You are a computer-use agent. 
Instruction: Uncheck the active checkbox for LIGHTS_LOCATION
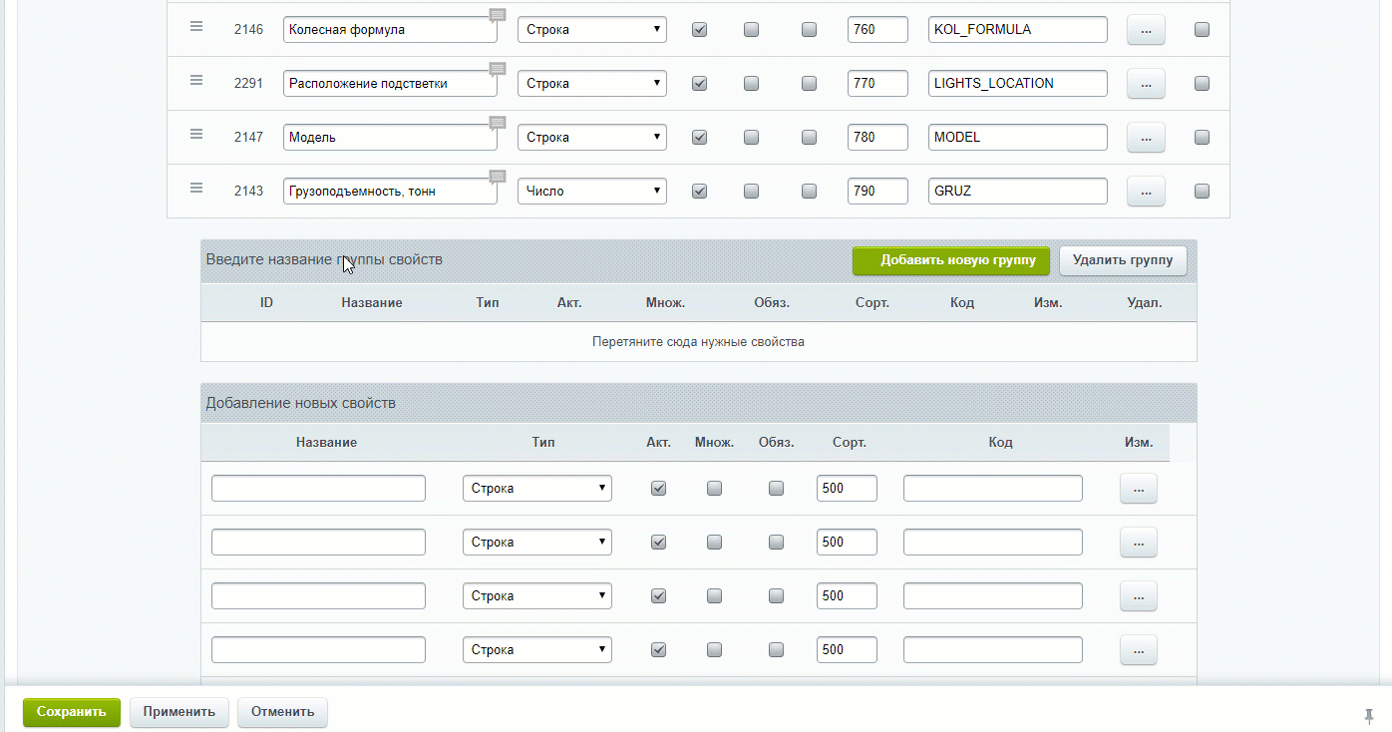click(699, 84)
